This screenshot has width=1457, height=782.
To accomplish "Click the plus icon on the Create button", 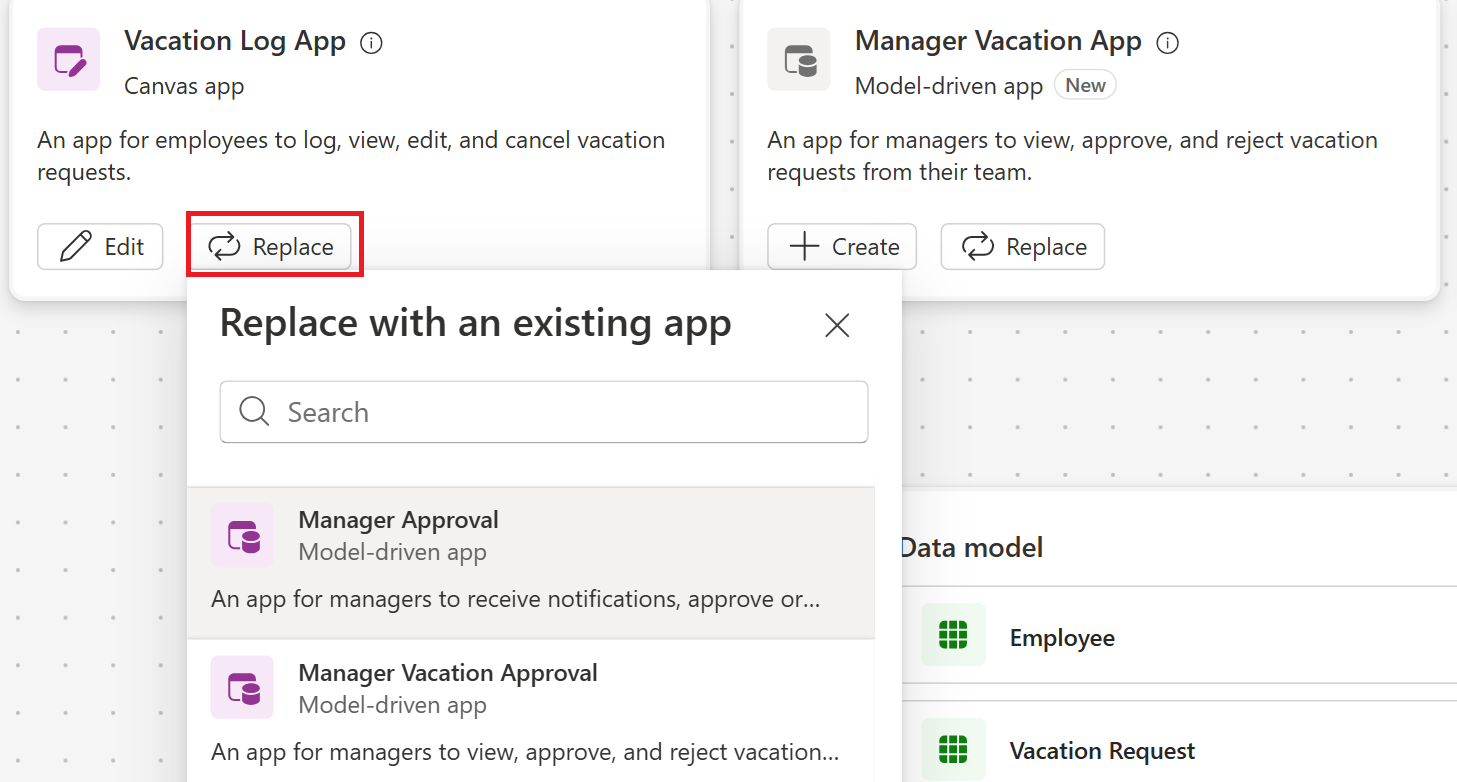I will pos(803,246).
